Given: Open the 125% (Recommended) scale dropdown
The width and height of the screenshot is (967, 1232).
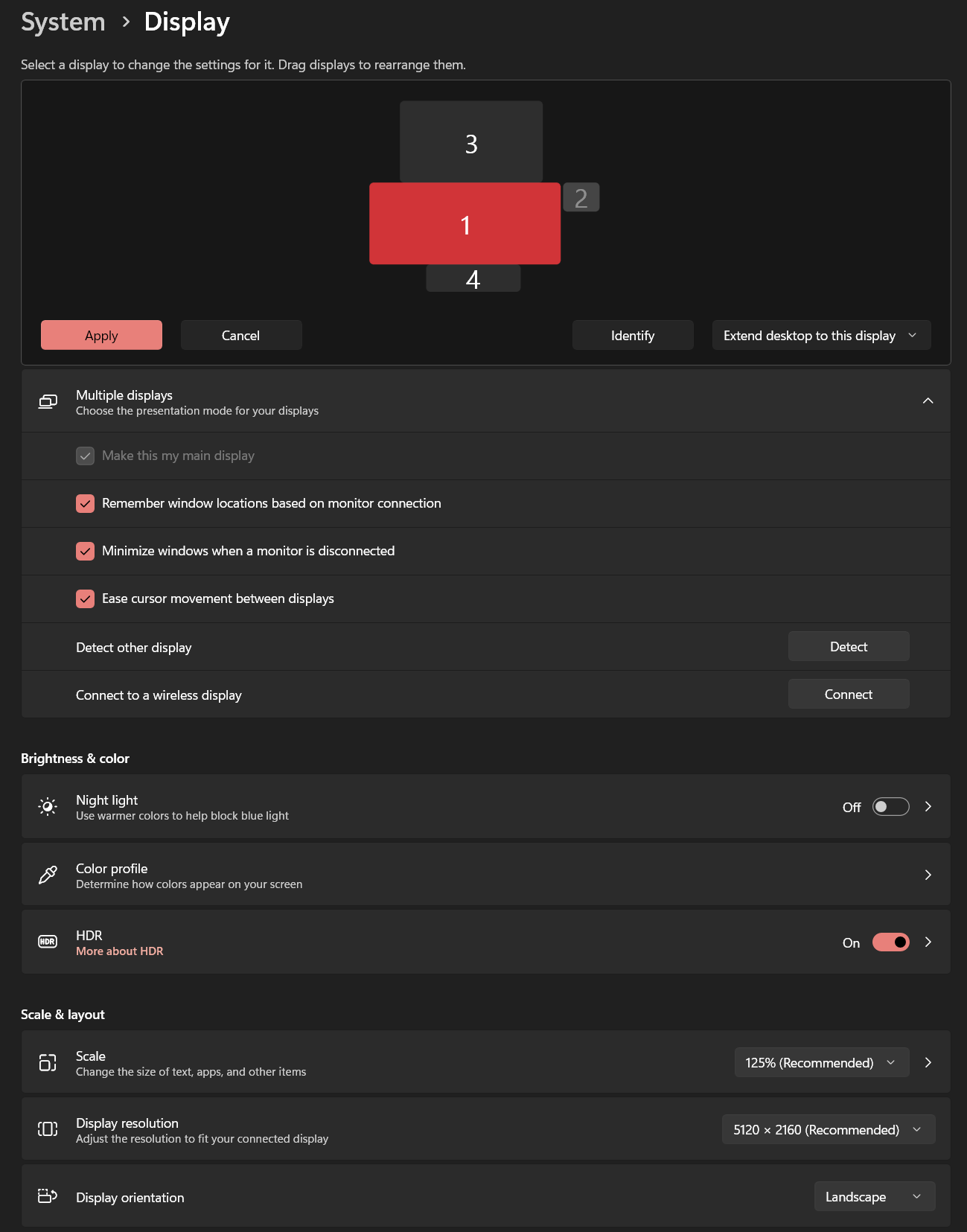Looking at the screenshot, I should coord(822,1062).
